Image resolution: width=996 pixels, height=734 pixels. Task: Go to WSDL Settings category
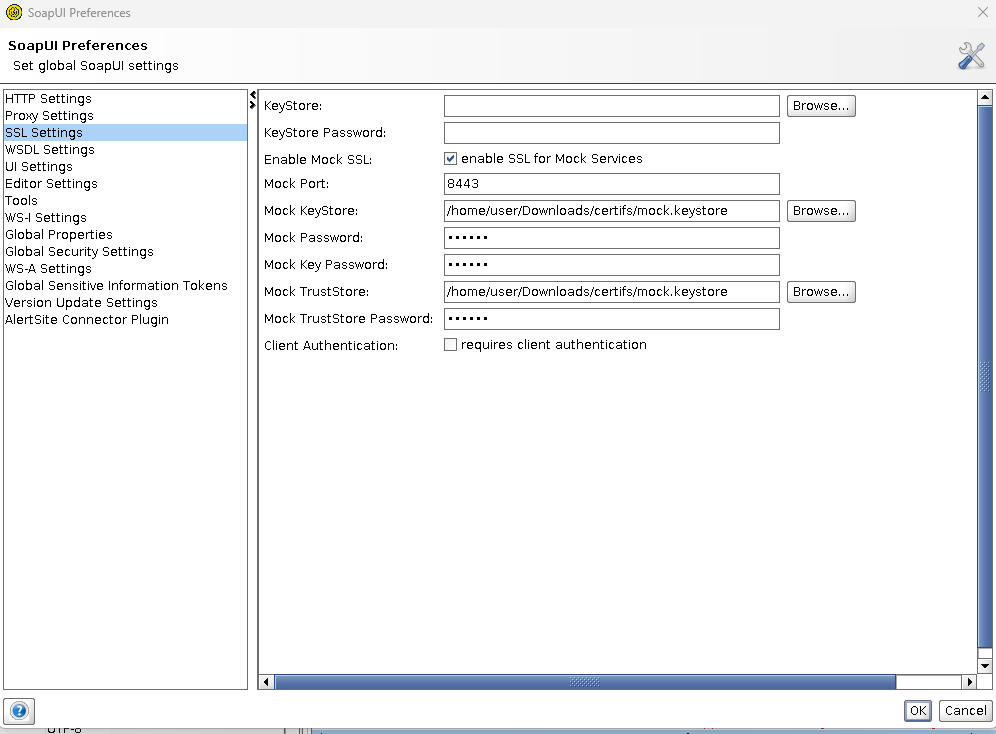point(50,150)
